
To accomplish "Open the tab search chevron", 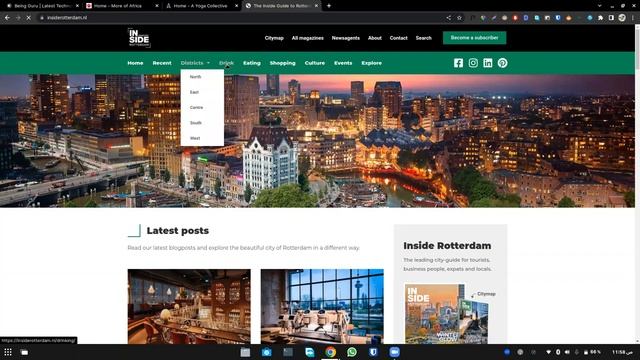I will pyautogui.click(x=599, y=6).
